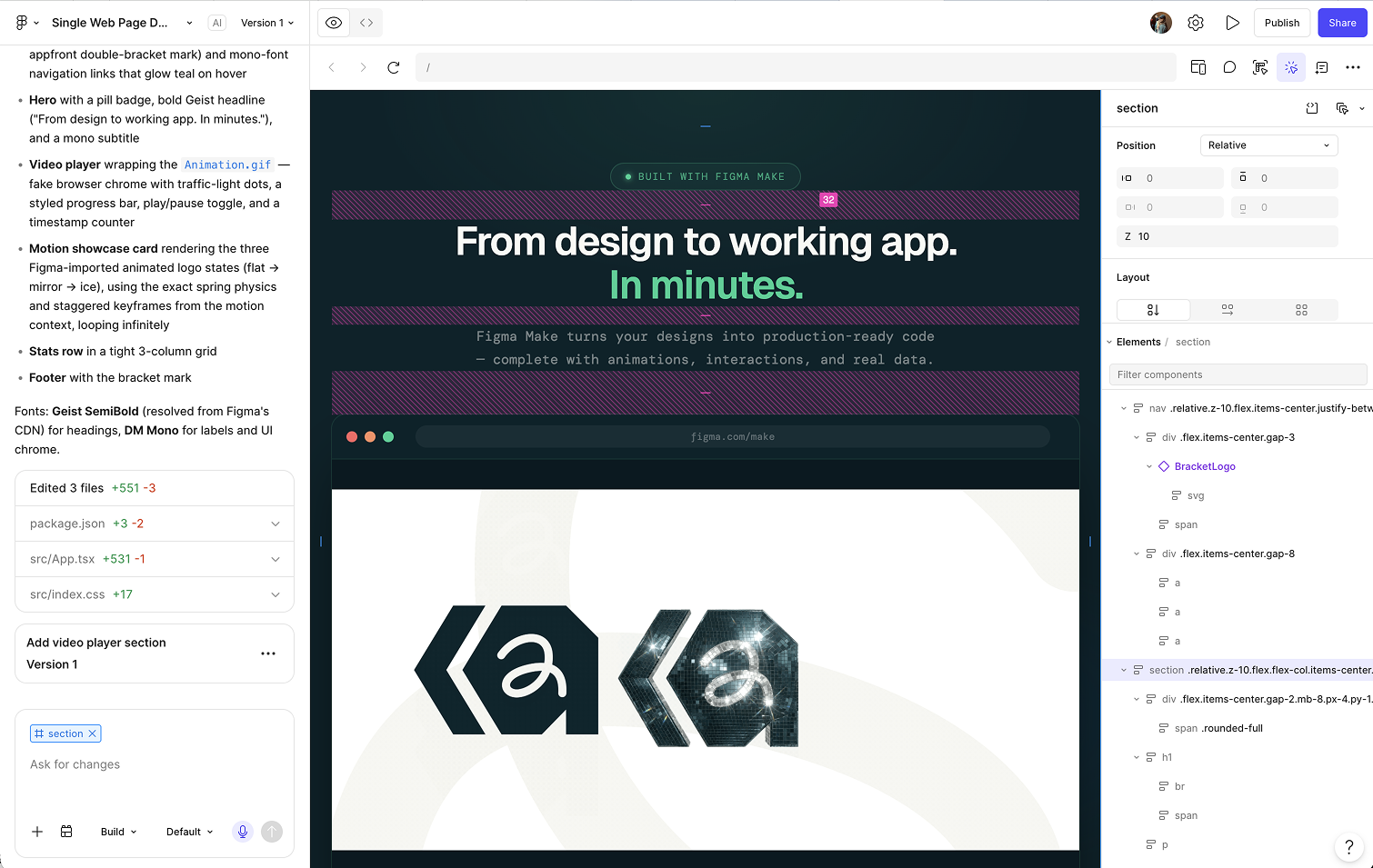Click the plus attach icon in prompt
1373x868 pixels.
[37, 832]
